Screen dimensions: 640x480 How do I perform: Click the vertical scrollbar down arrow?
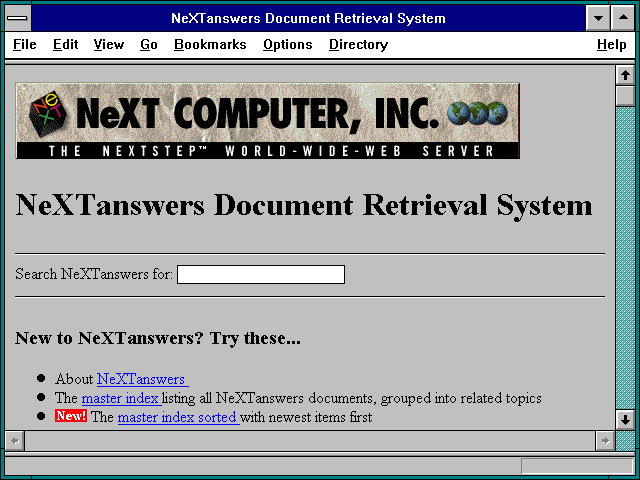click(625, 420)
